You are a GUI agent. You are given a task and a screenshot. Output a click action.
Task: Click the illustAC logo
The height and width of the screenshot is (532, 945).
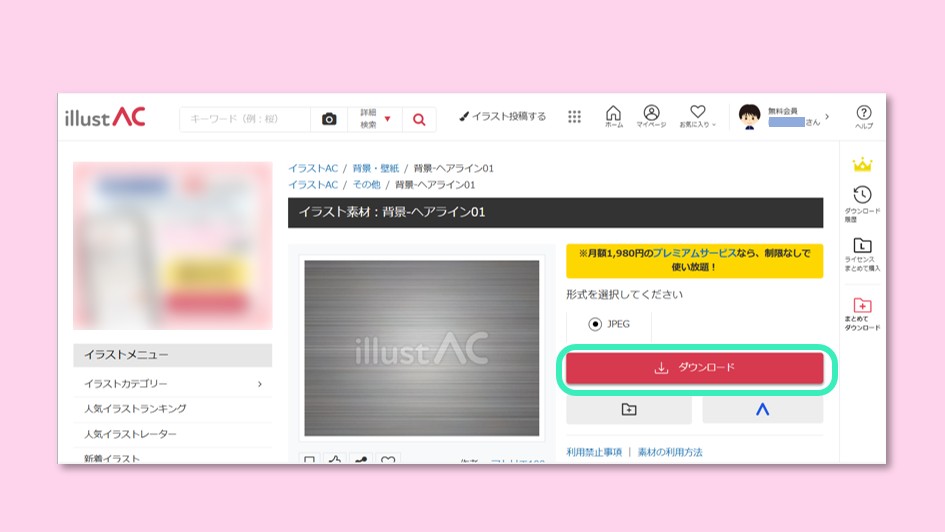coord(105,117)
